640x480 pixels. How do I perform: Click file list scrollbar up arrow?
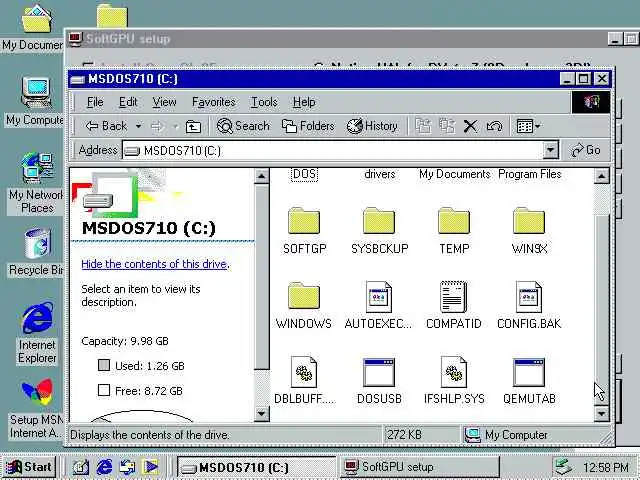[x=601, y=177]
